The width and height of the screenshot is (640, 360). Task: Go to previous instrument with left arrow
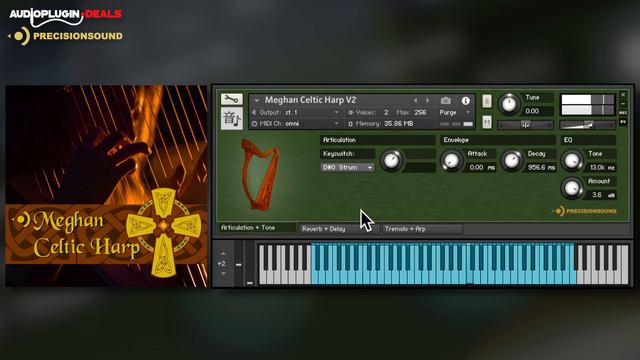click(x=416, y=100)
